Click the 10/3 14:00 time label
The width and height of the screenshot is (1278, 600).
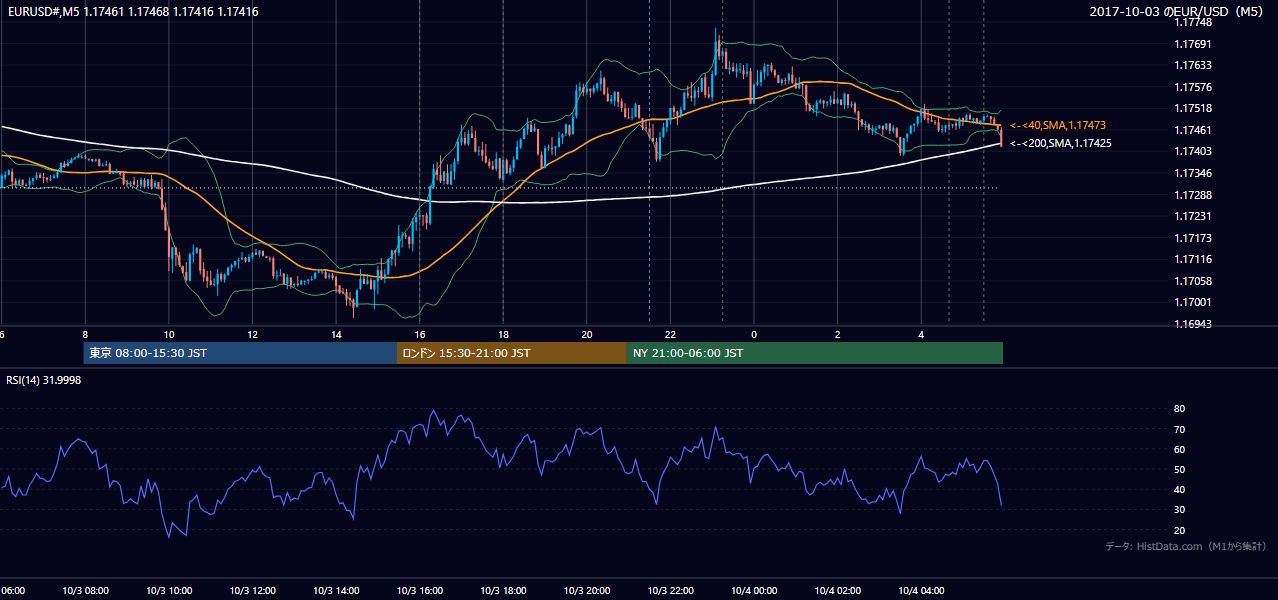(336, 590)
